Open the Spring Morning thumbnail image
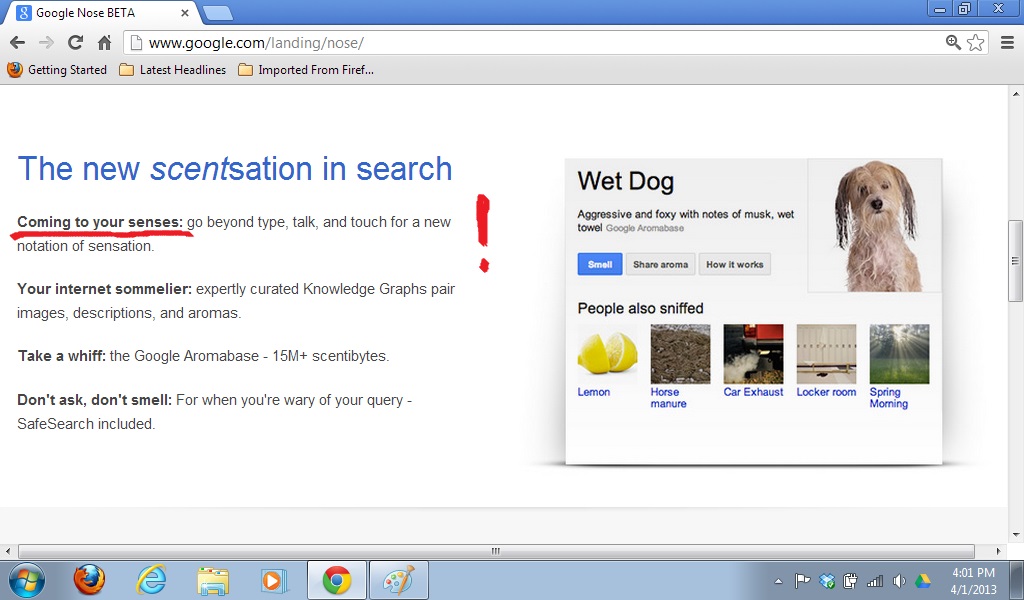This screenshot has height=600, width=1024. pyautogui.click(x=899, y=354)
